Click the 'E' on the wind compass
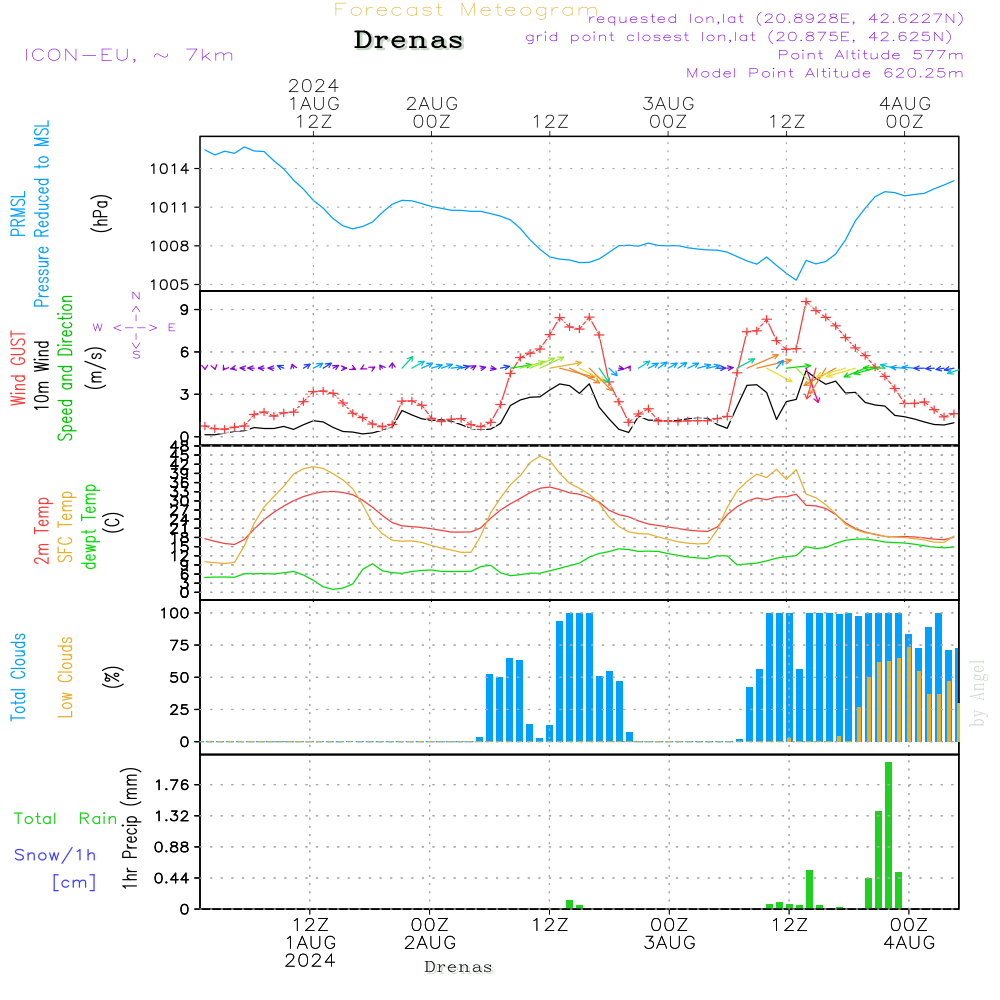This screenshot has width=1000, height=1000. (172, 327)
